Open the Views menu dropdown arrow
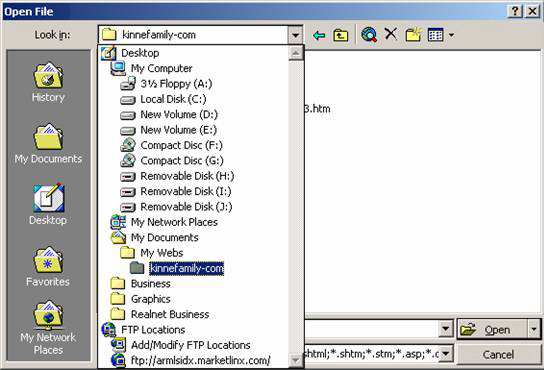Image resolution: width=544 pixels, height=370 pixels. point(451,35)
